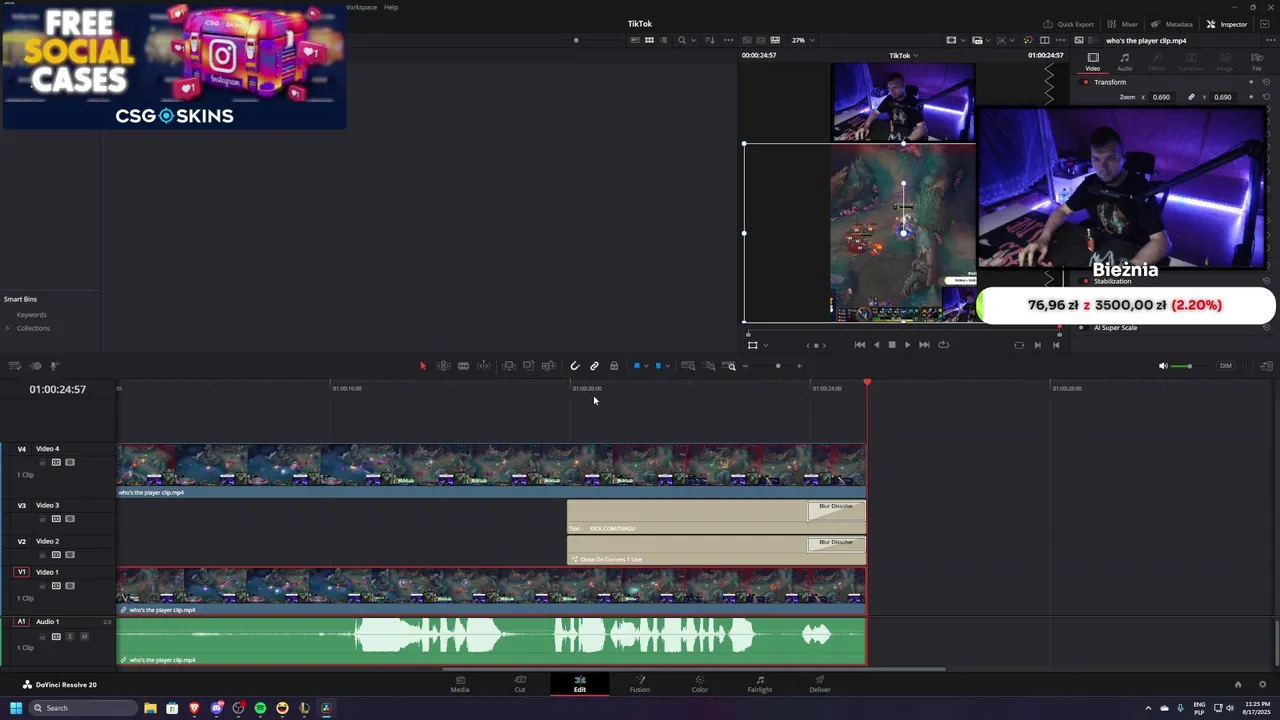Open the viewer Transform overlay dropdown

click(x=765, y=345)
